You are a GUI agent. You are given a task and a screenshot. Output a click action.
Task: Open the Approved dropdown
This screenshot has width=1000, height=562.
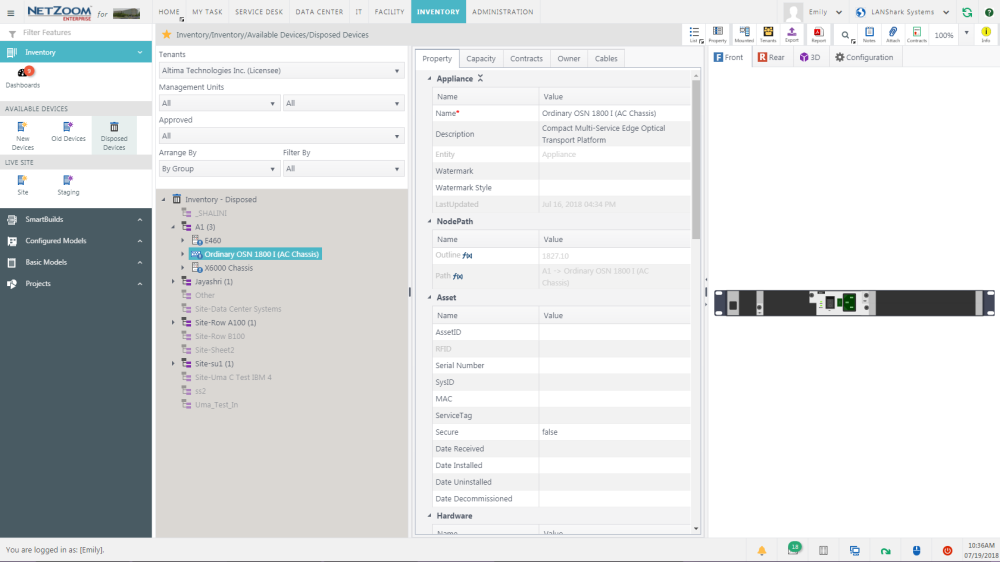pyautogui.click(x=281, y=136)
